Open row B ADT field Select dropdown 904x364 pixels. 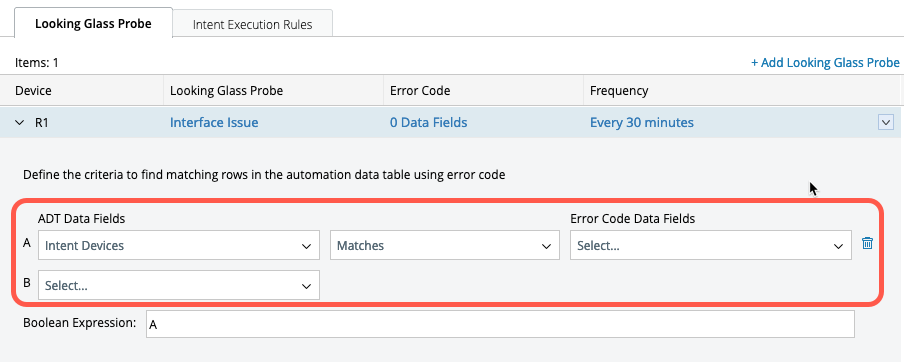179,285
